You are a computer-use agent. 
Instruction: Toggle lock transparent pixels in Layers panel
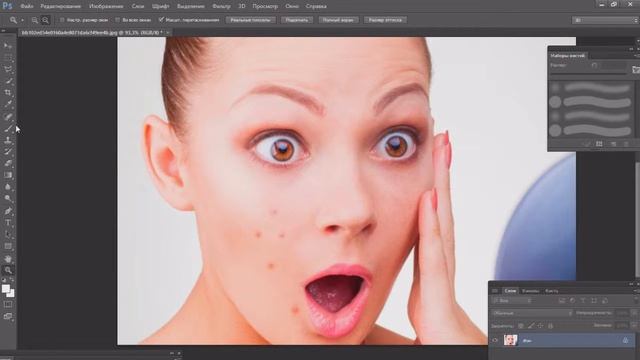tap(521, 326)
